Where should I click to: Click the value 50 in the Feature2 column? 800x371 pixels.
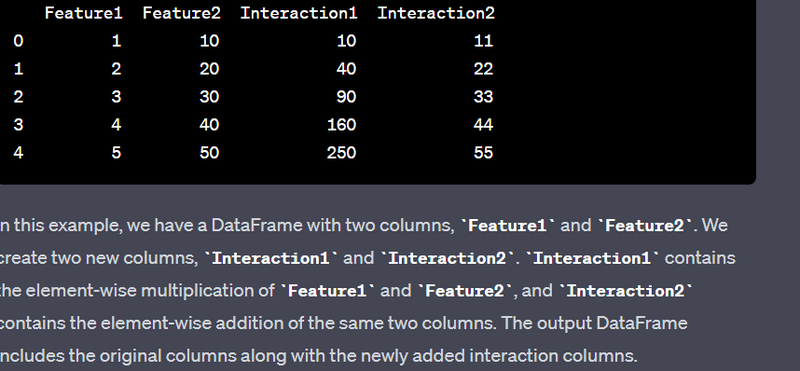[209, 153]
